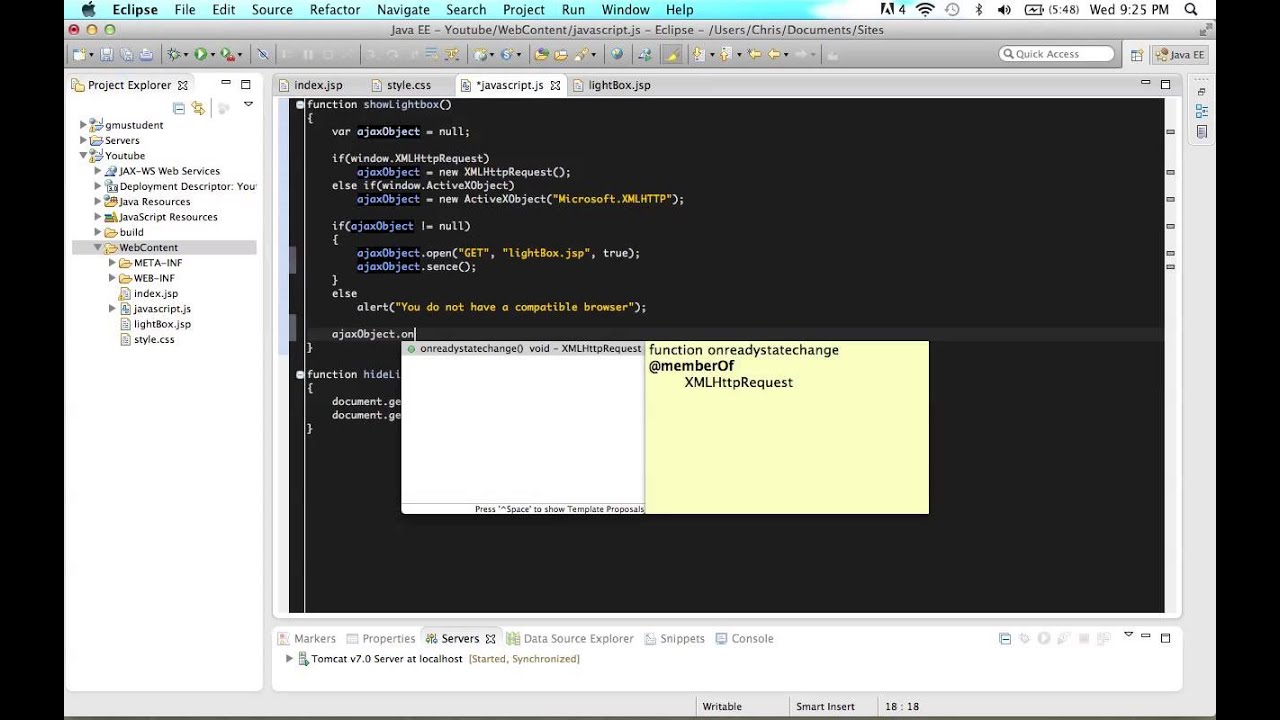Switch to the style.css tab
The width and height of the screenshot is (1280, 720).
(408, 85)
